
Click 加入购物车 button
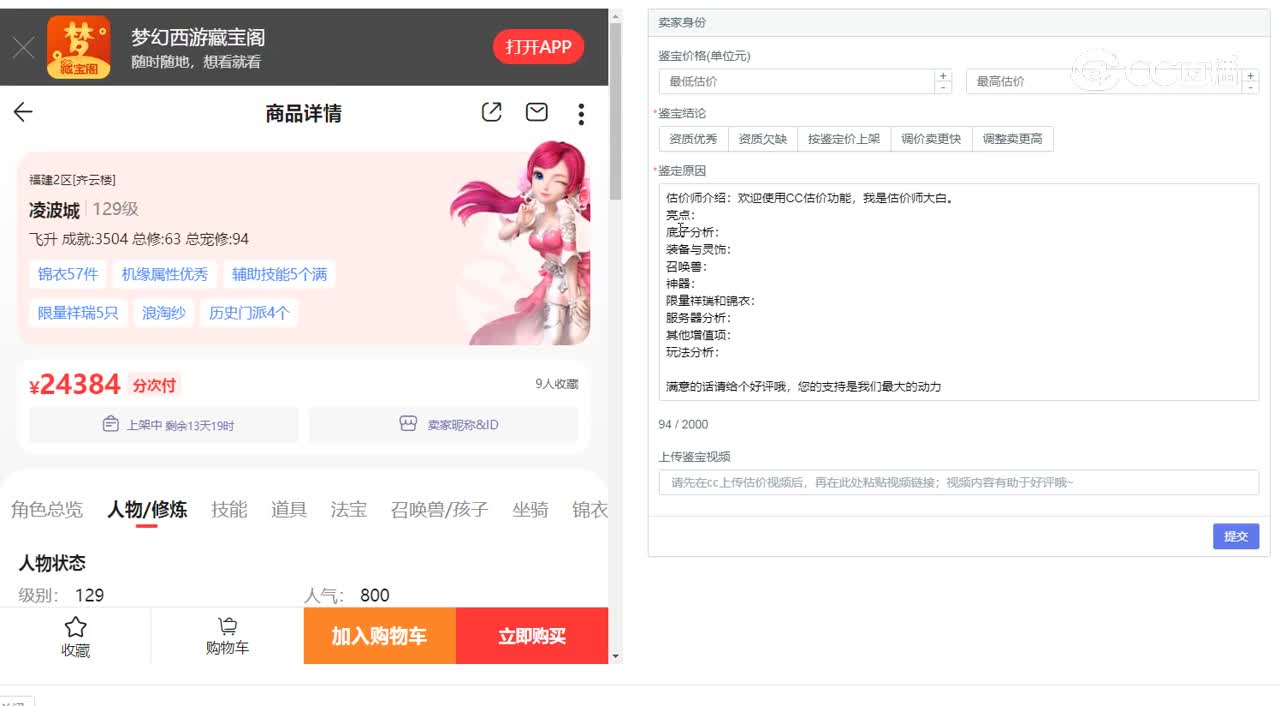[x=380, y=636]
